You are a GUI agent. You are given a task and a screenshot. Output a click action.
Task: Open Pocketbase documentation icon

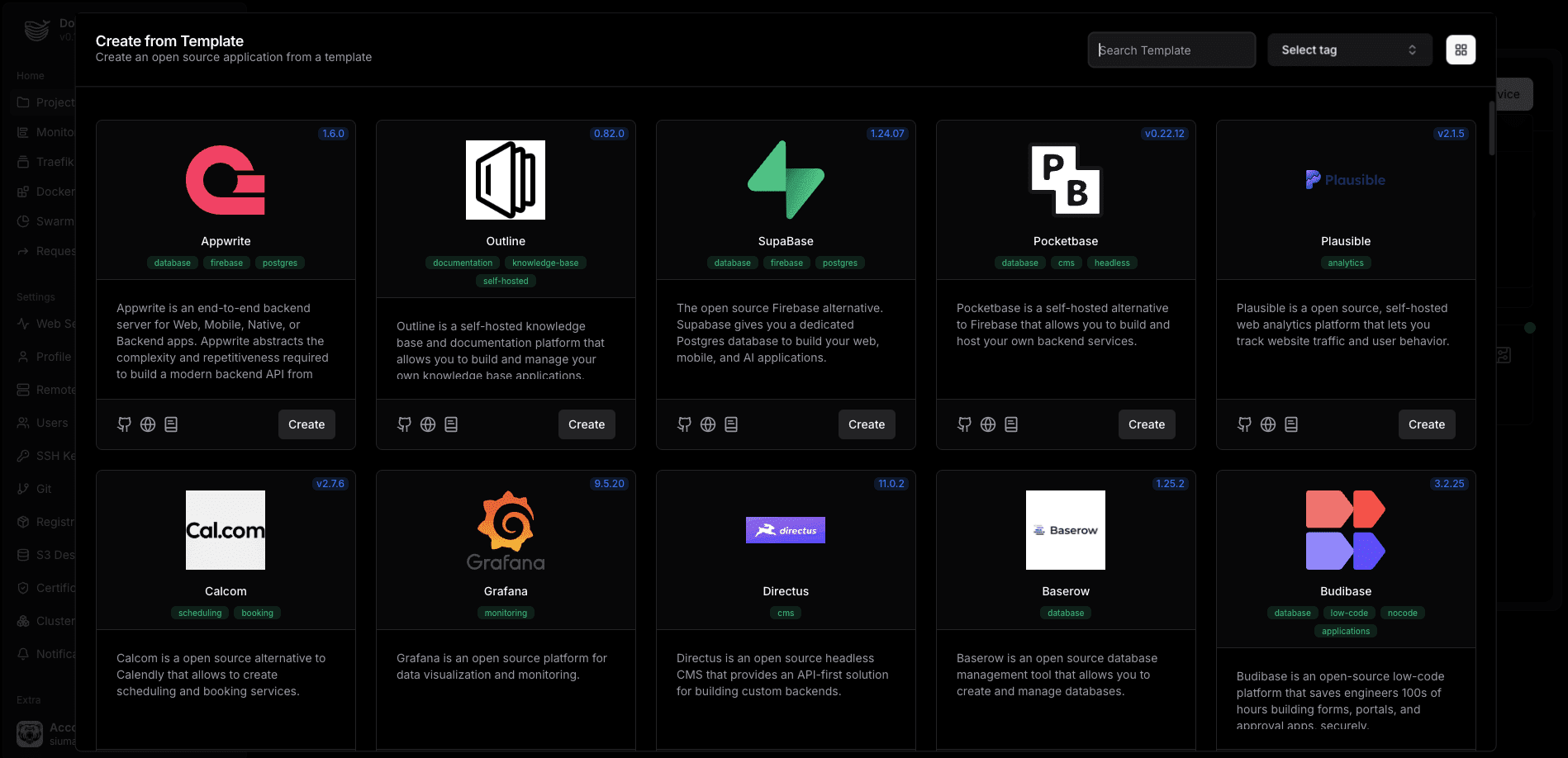point(1011,424)
